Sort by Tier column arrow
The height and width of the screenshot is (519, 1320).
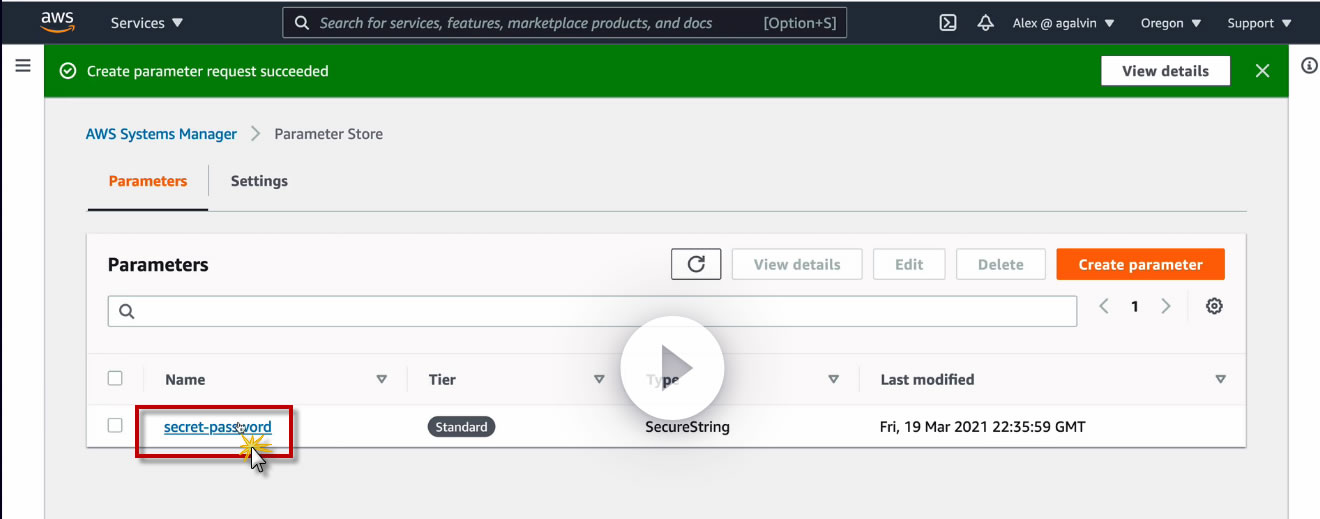(599, 379)
